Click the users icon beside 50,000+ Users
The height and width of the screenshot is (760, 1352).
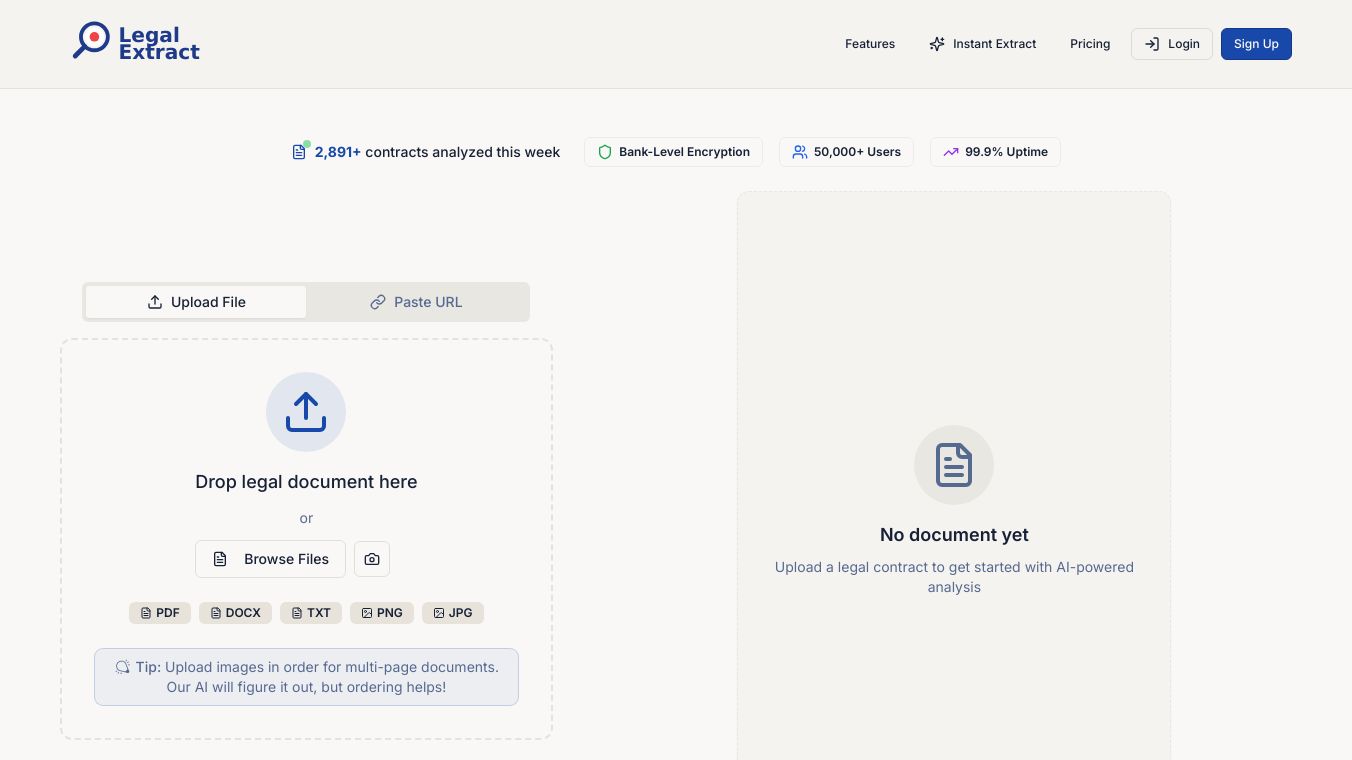coord(799,152)
